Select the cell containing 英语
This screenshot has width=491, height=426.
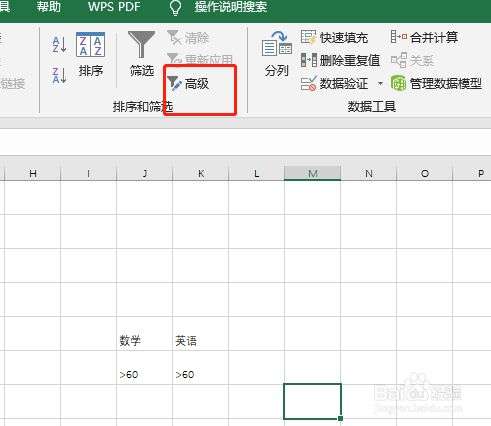point(201,334)
